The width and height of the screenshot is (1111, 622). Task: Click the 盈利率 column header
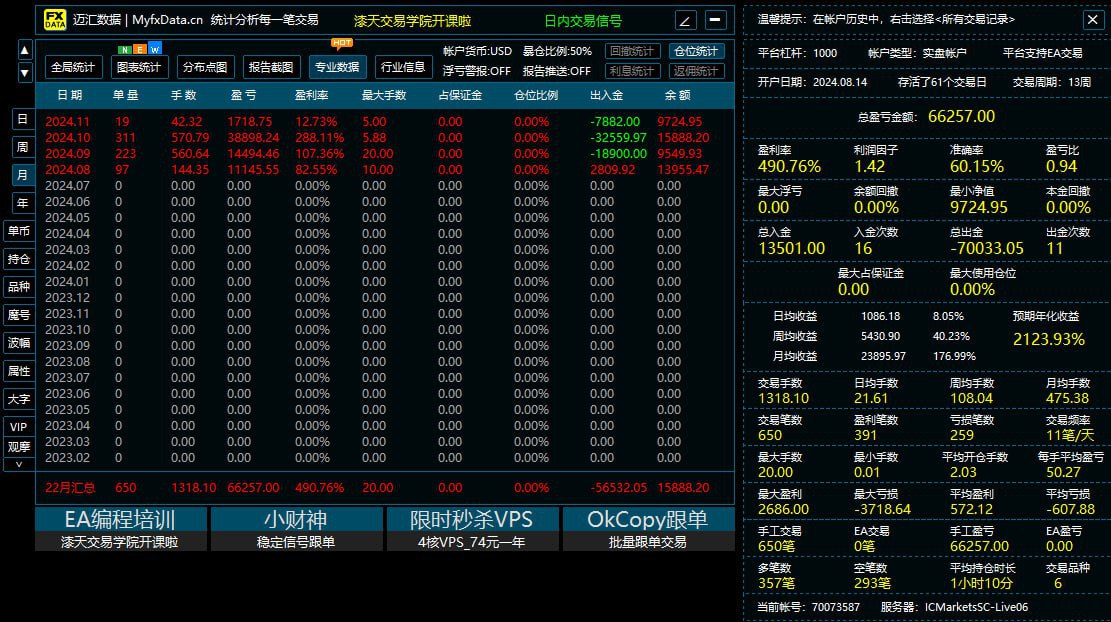312,95
